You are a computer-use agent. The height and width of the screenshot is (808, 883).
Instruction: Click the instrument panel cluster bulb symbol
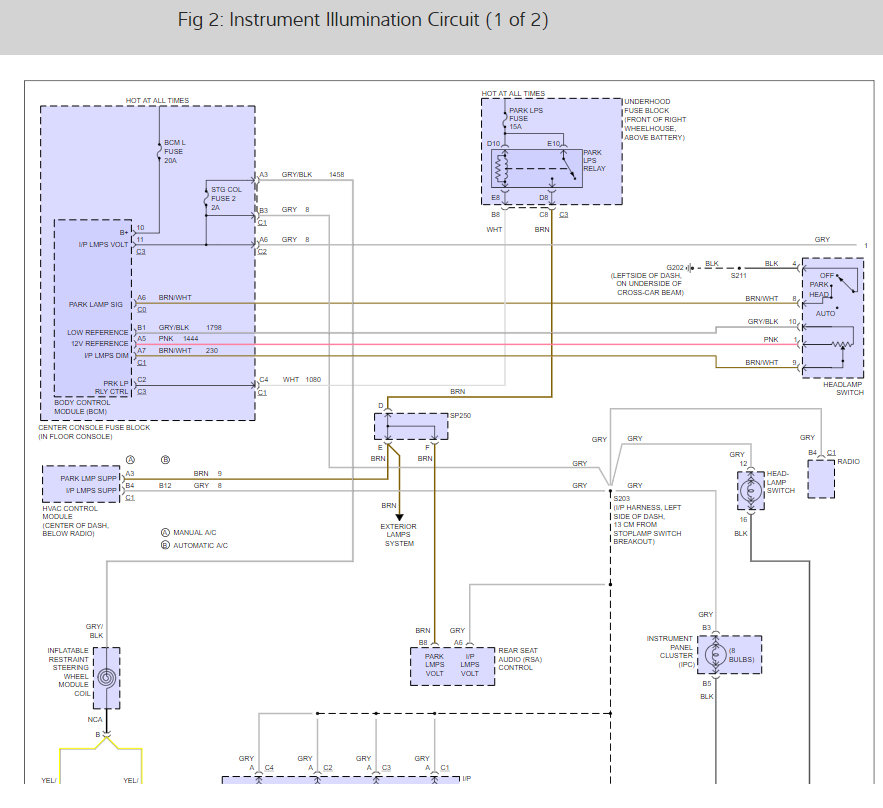tap(715, 655)
